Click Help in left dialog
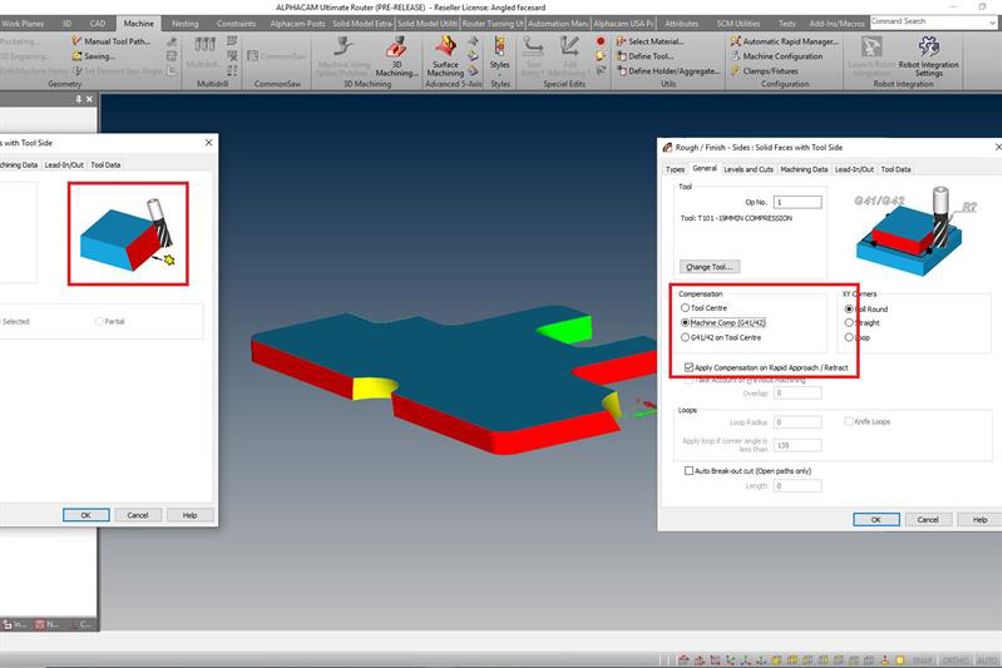The image size is (1002, 668). click(x=190, y=515)
